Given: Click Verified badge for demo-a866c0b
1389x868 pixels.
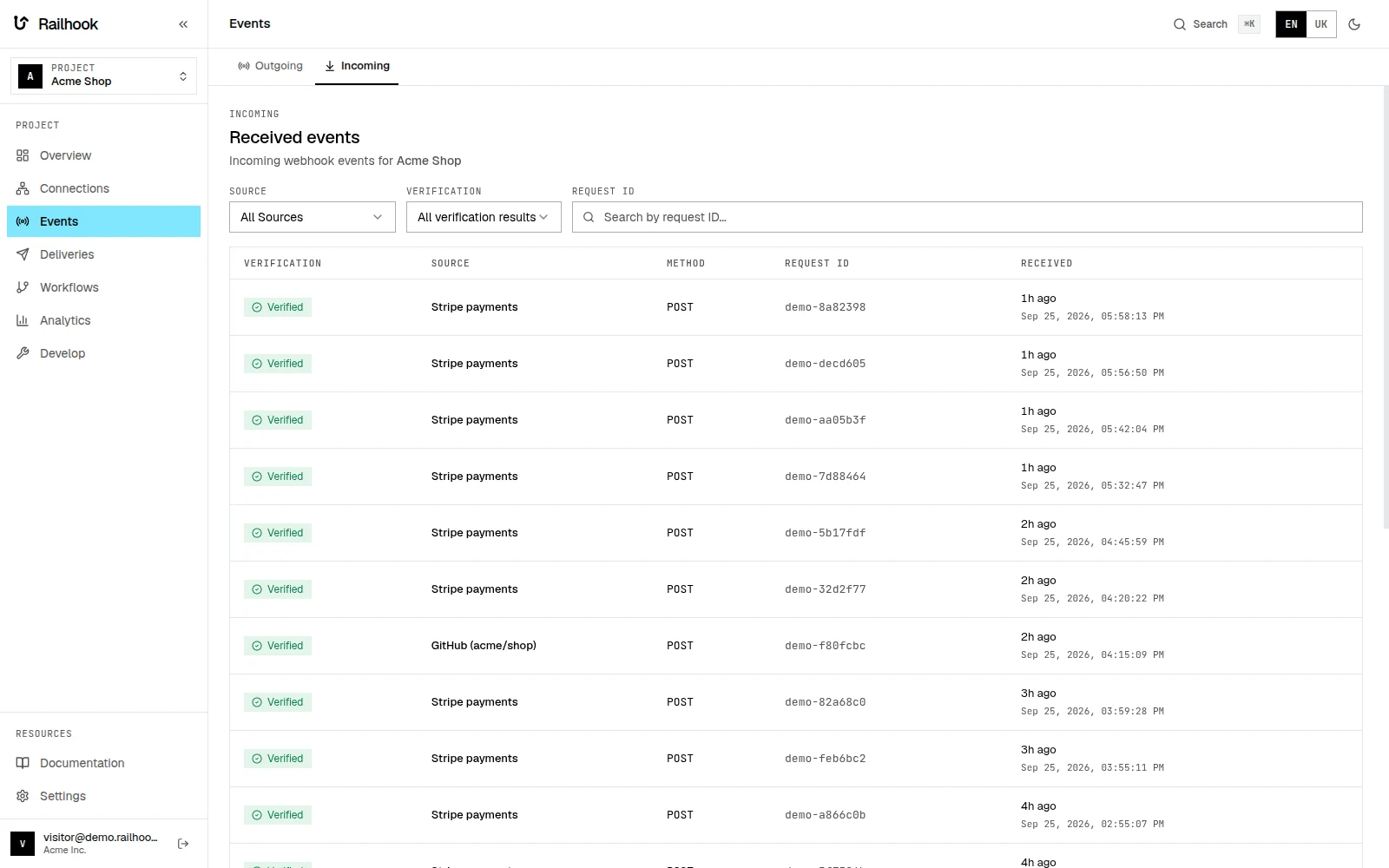Looking at the screenshot, I should point(278,815).
